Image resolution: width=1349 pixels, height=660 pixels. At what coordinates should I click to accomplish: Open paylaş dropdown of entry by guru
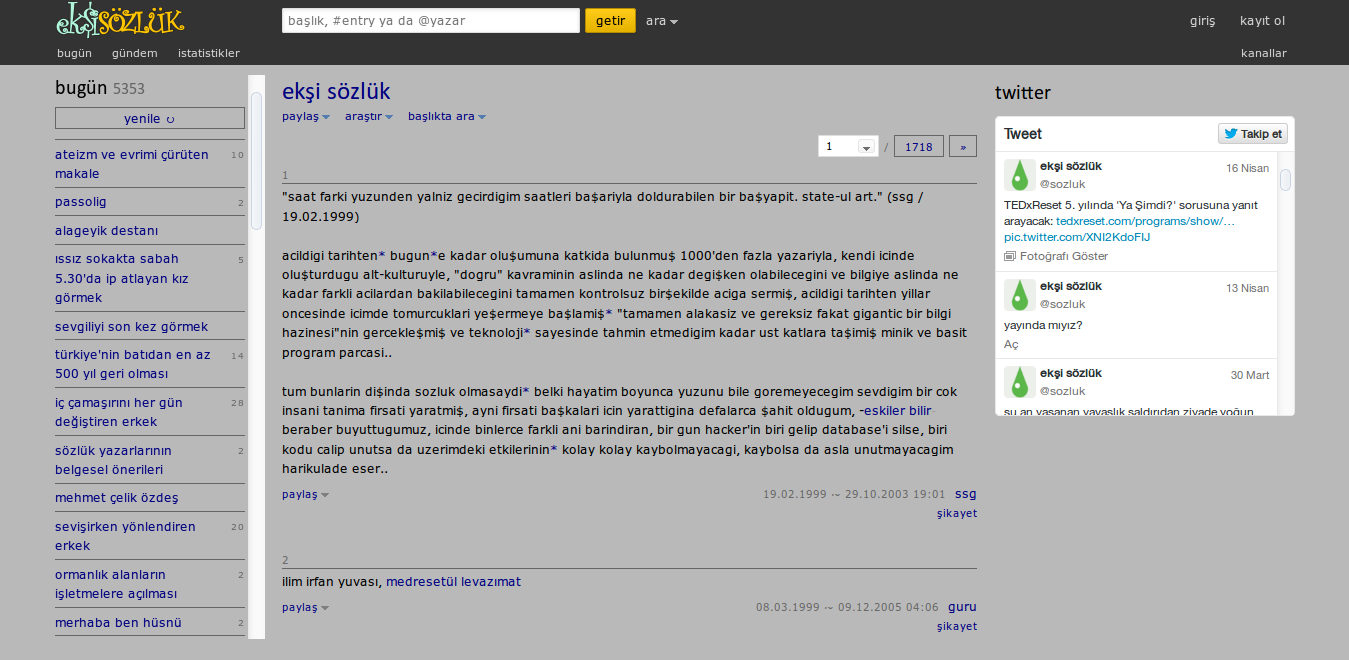pyautogui.click(x=305, y=607)
